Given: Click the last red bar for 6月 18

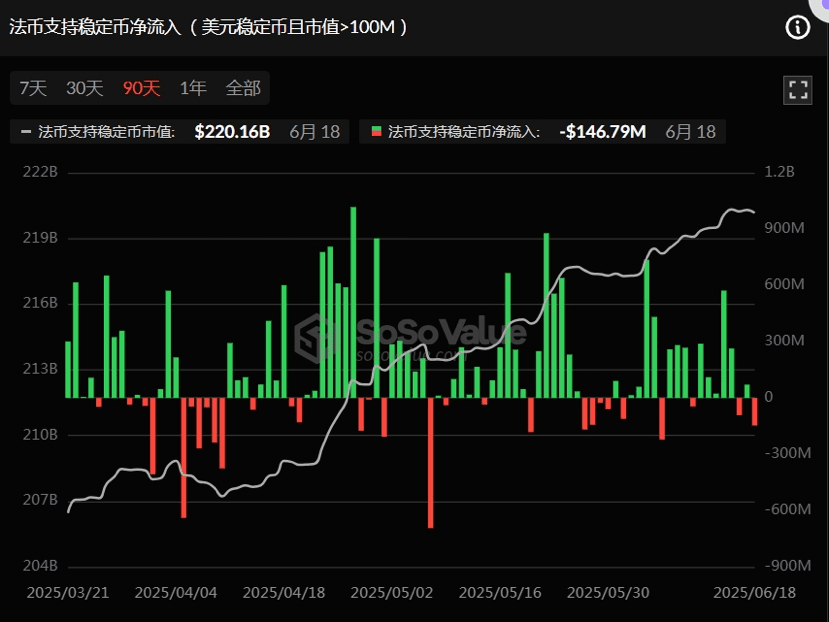Looking at the screenshot, I should pyautogui.click(x=754, y=411).
